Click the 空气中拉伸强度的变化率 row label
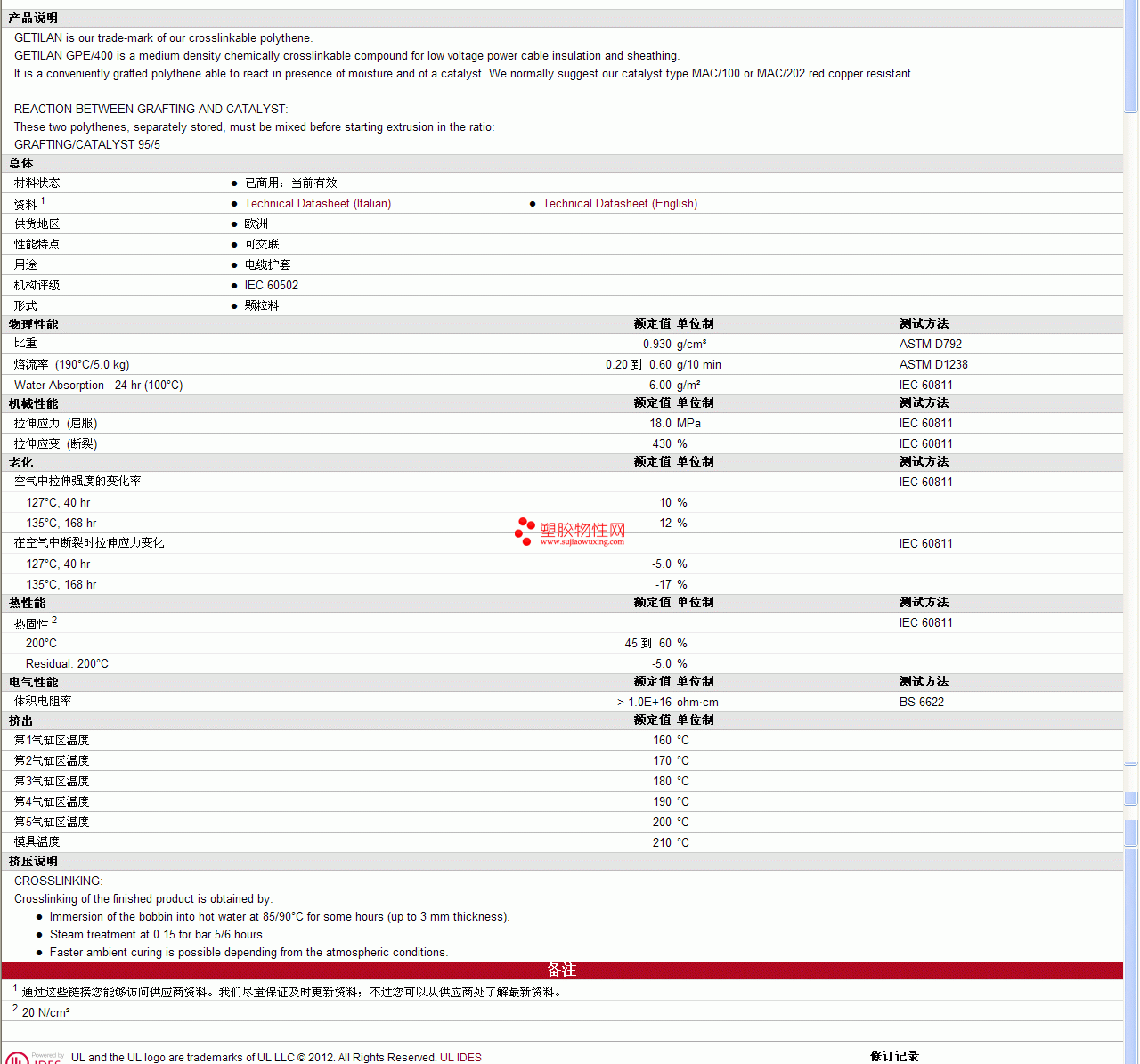 click(x=77, y=482)
